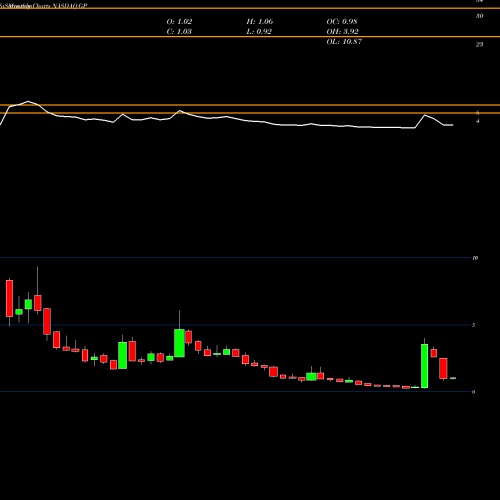This screenshot has height=500, width=500.
Task: Click the '4' upper axis label
Action: tap(478, 121)
